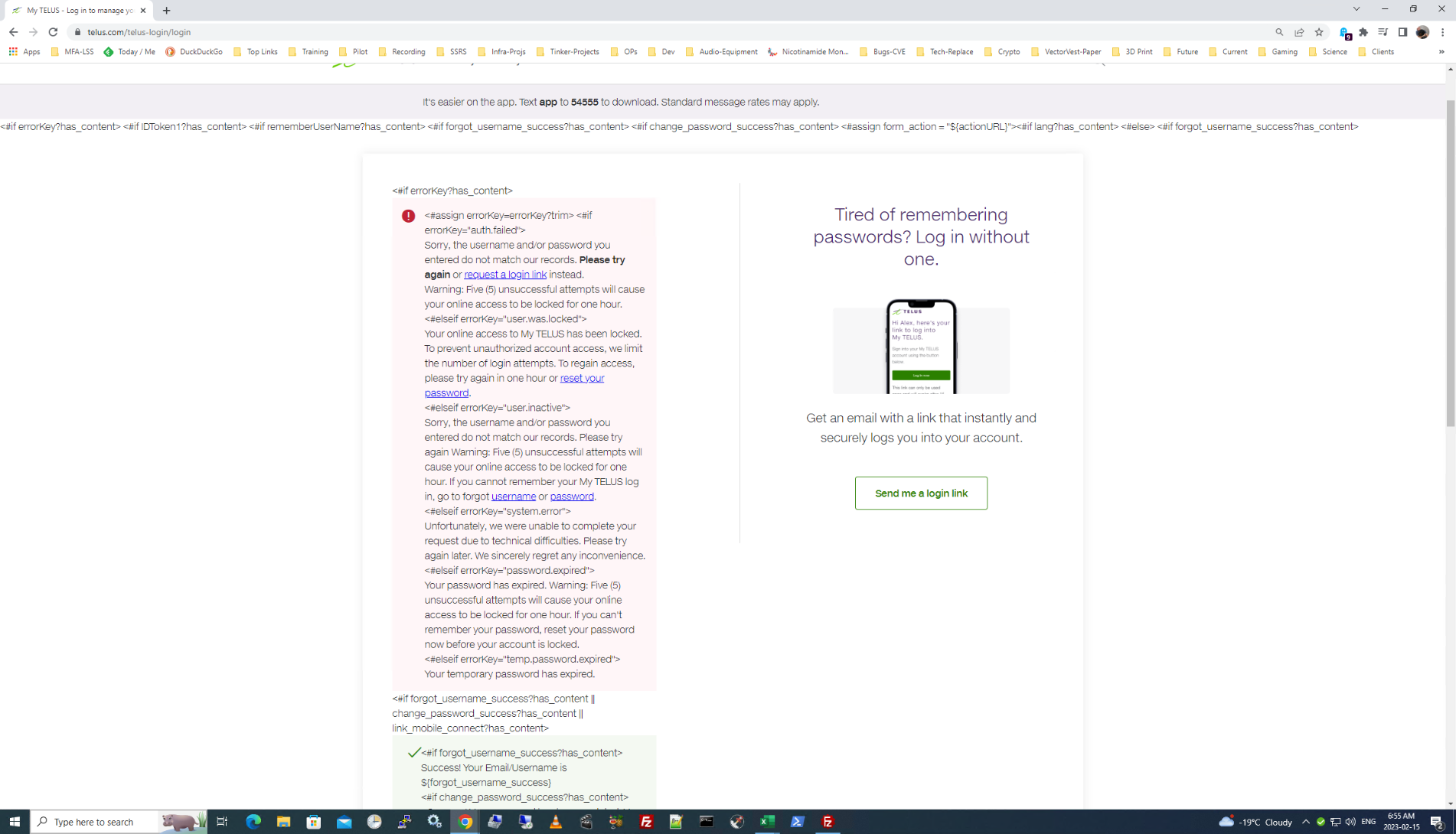Image resolution: width=1456 pixels, height=834 pixels.
Task: Click the page vertical scrollbar thumb
Action: 1450,262
